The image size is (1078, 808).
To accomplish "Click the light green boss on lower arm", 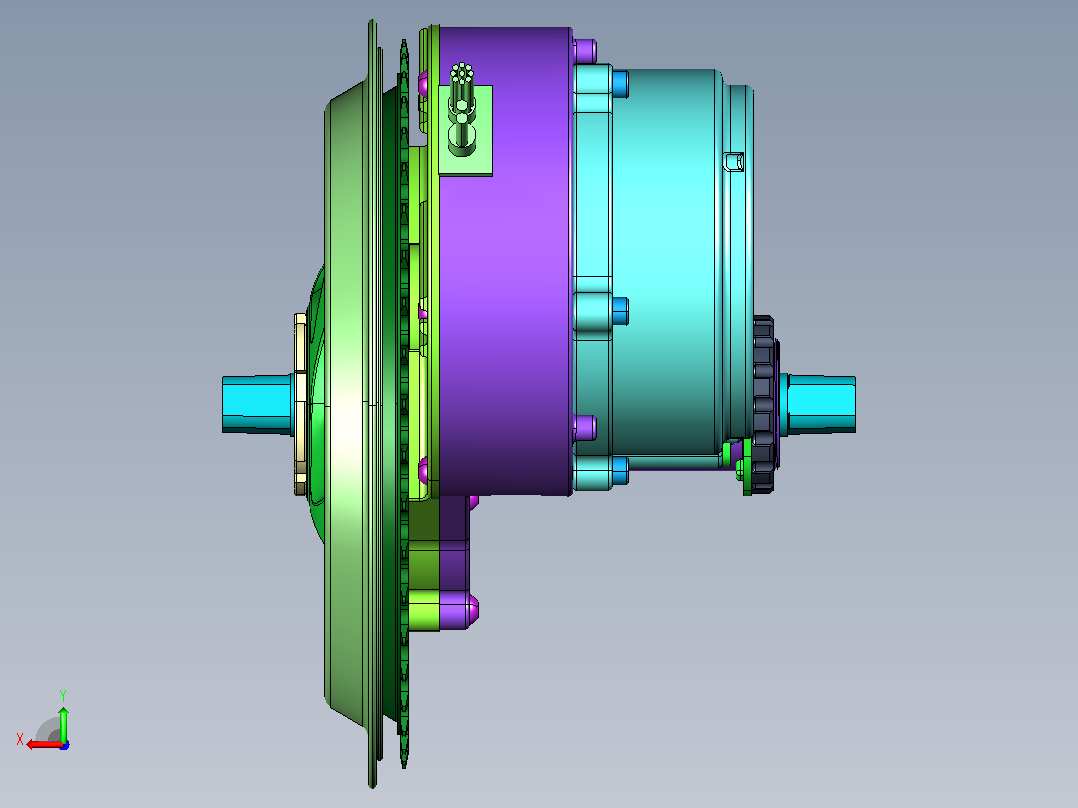I will pyautogui.click(x=424, y=610).
